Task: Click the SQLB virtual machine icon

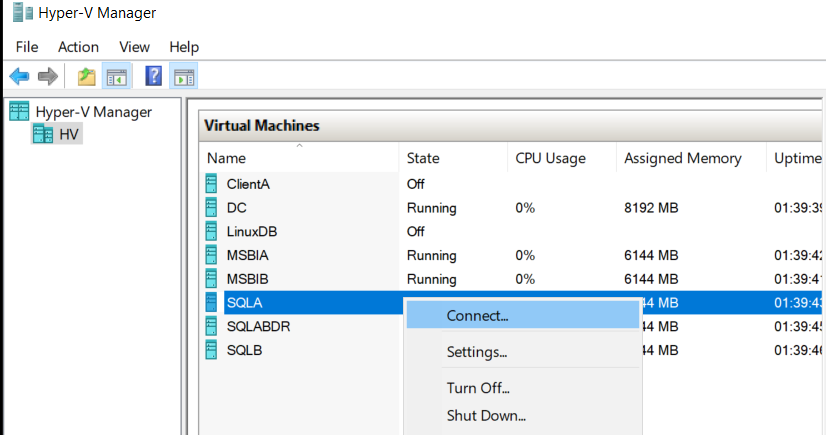Action: click(x=211, y=350)
